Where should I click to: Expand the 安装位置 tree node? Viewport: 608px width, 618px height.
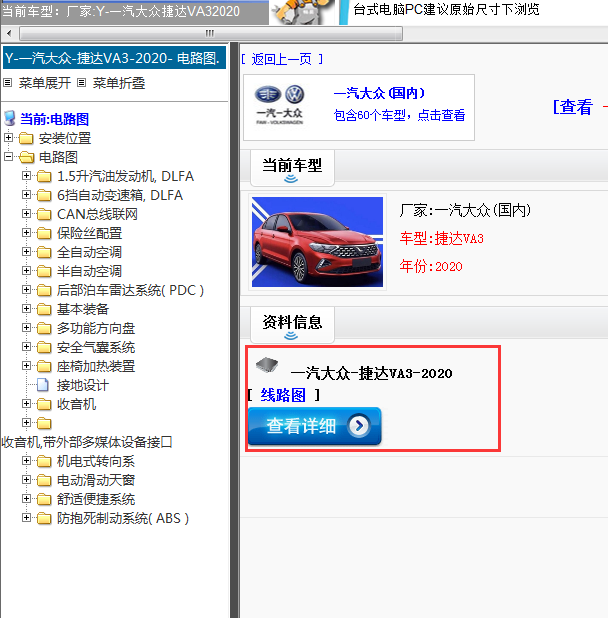pos(8,138)
